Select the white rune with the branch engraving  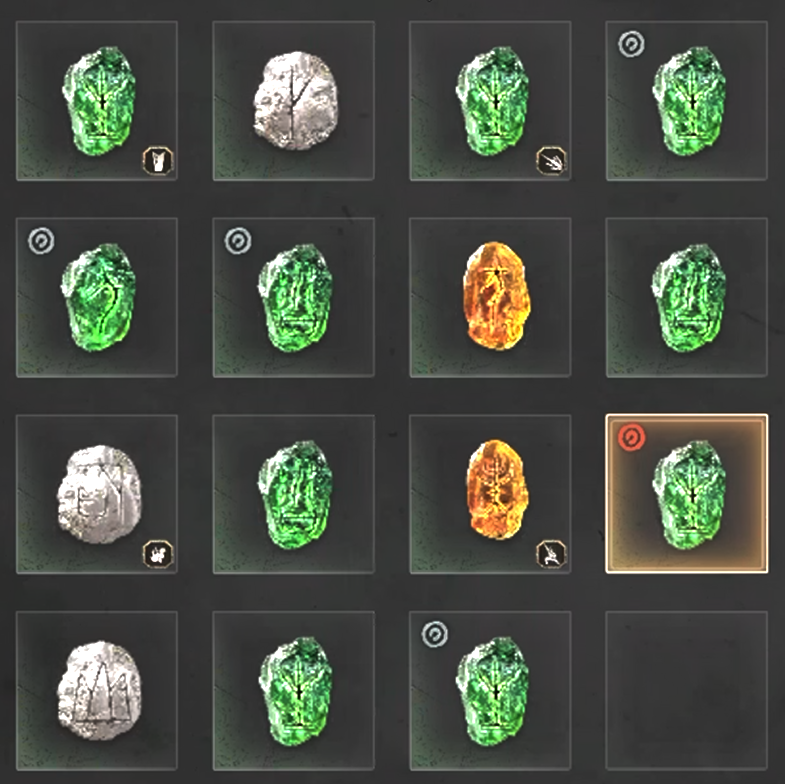(x=295, y=101)
